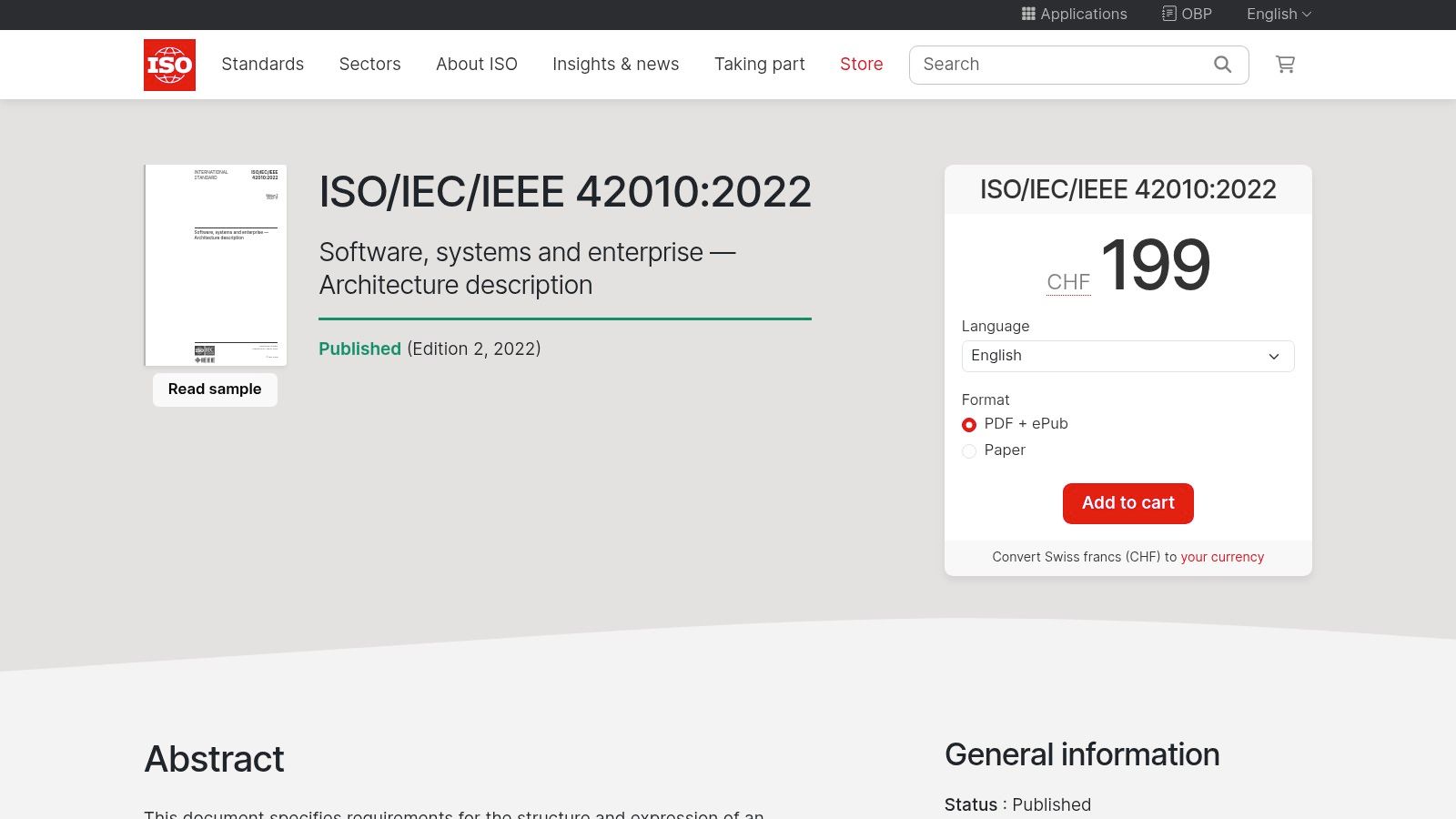
Task: Expand the Language dropdown showing English
Action: [x=1127, y=356]
